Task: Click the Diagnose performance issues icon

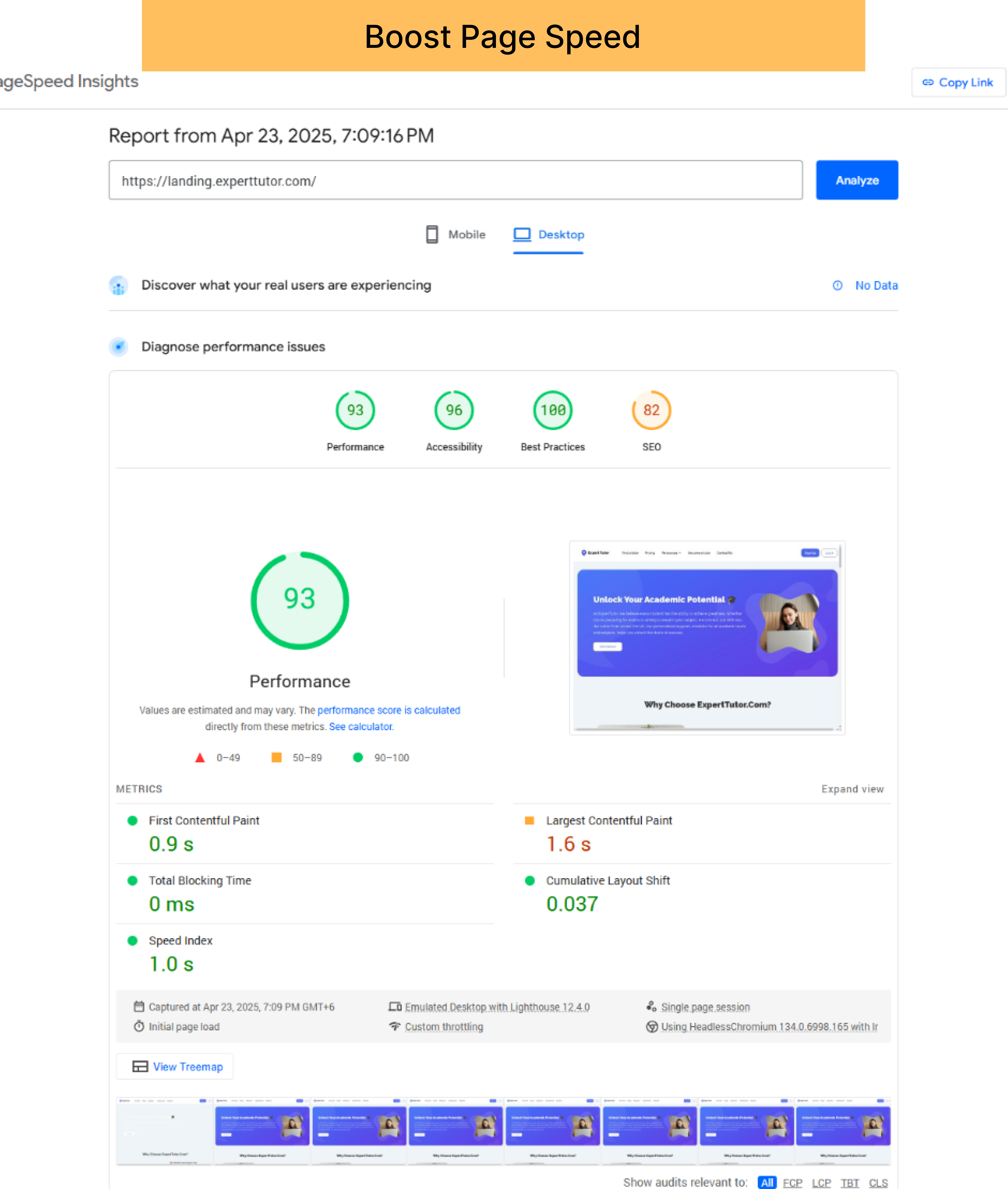Action: 118,346
